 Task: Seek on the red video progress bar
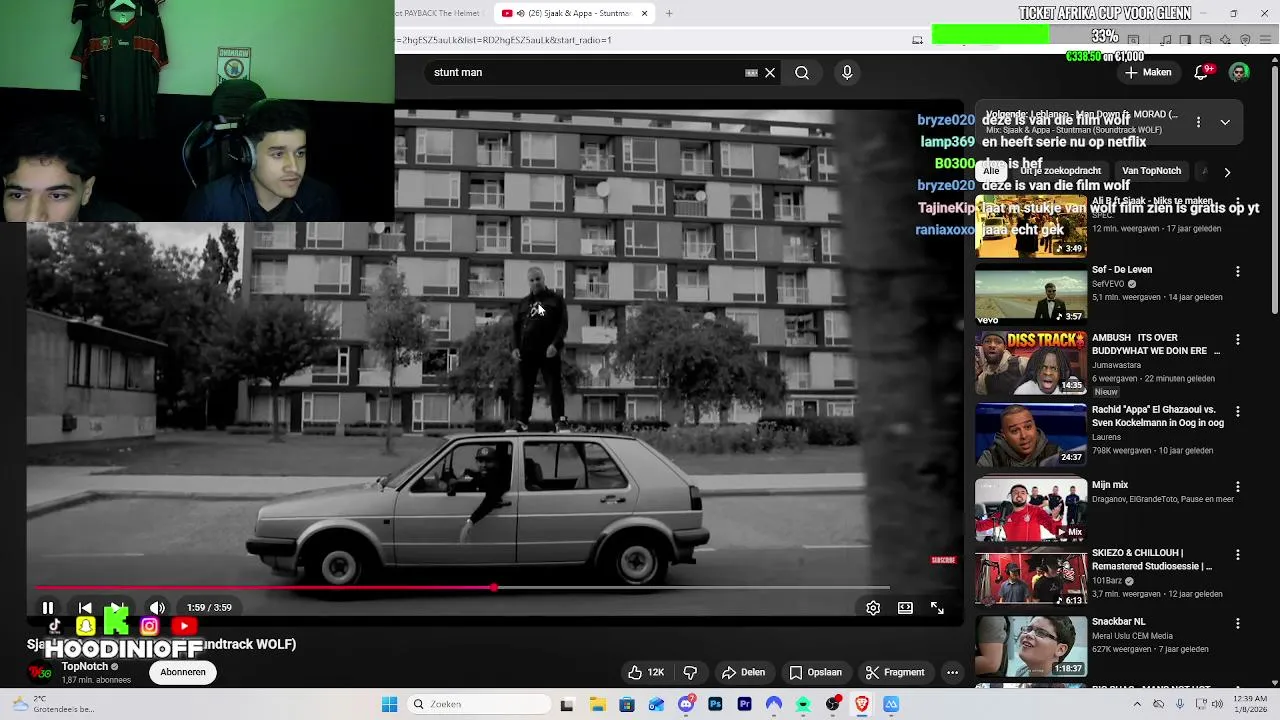(x=462, y=588)
